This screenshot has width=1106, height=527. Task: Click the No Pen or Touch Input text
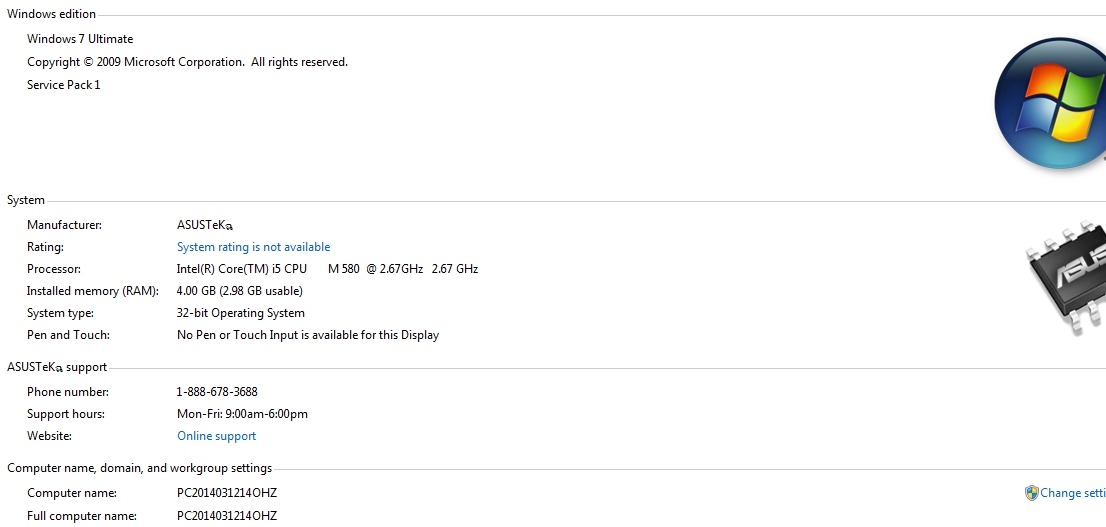pos(308,335)
